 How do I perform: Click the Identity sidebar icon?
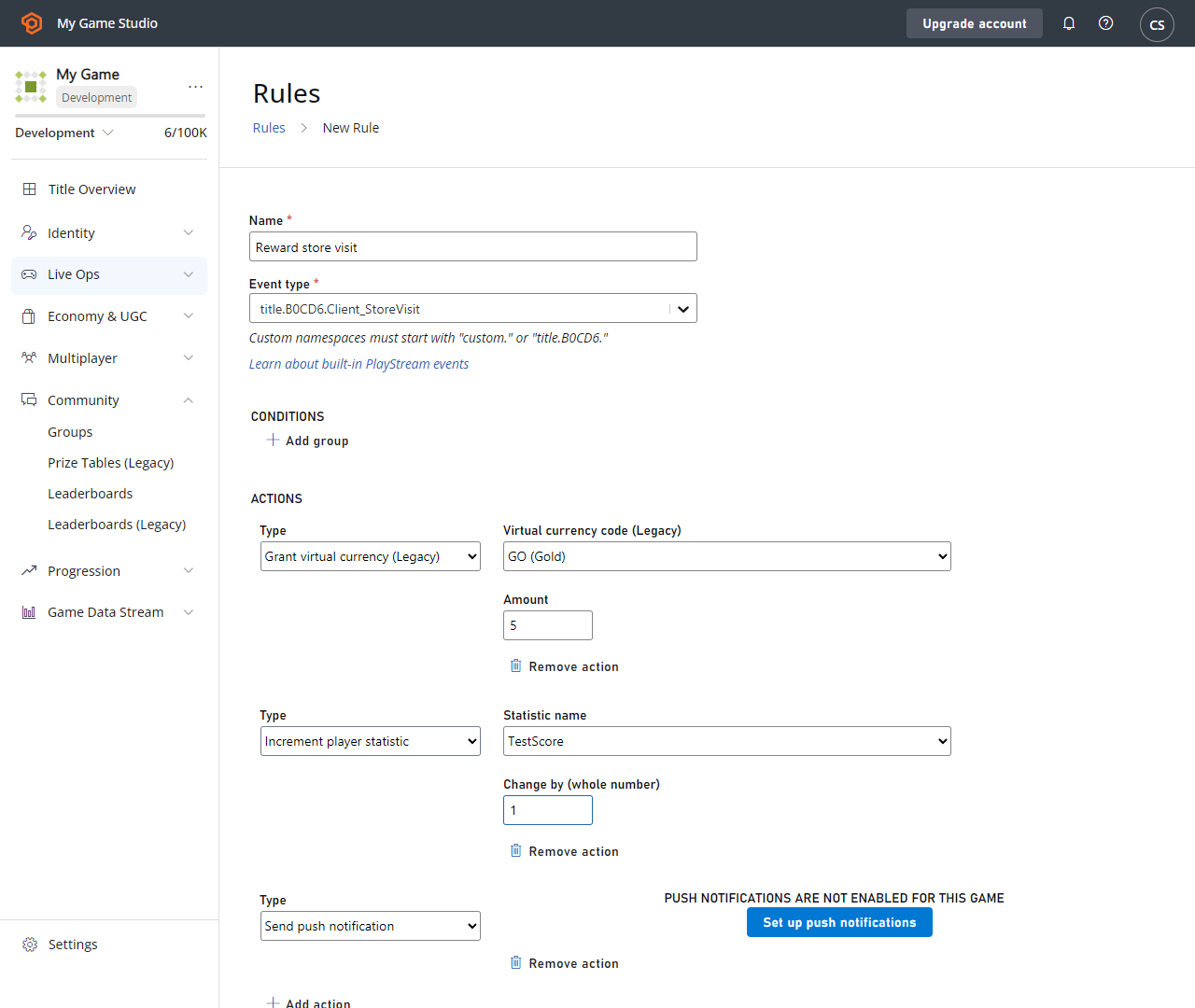(29, 232)
